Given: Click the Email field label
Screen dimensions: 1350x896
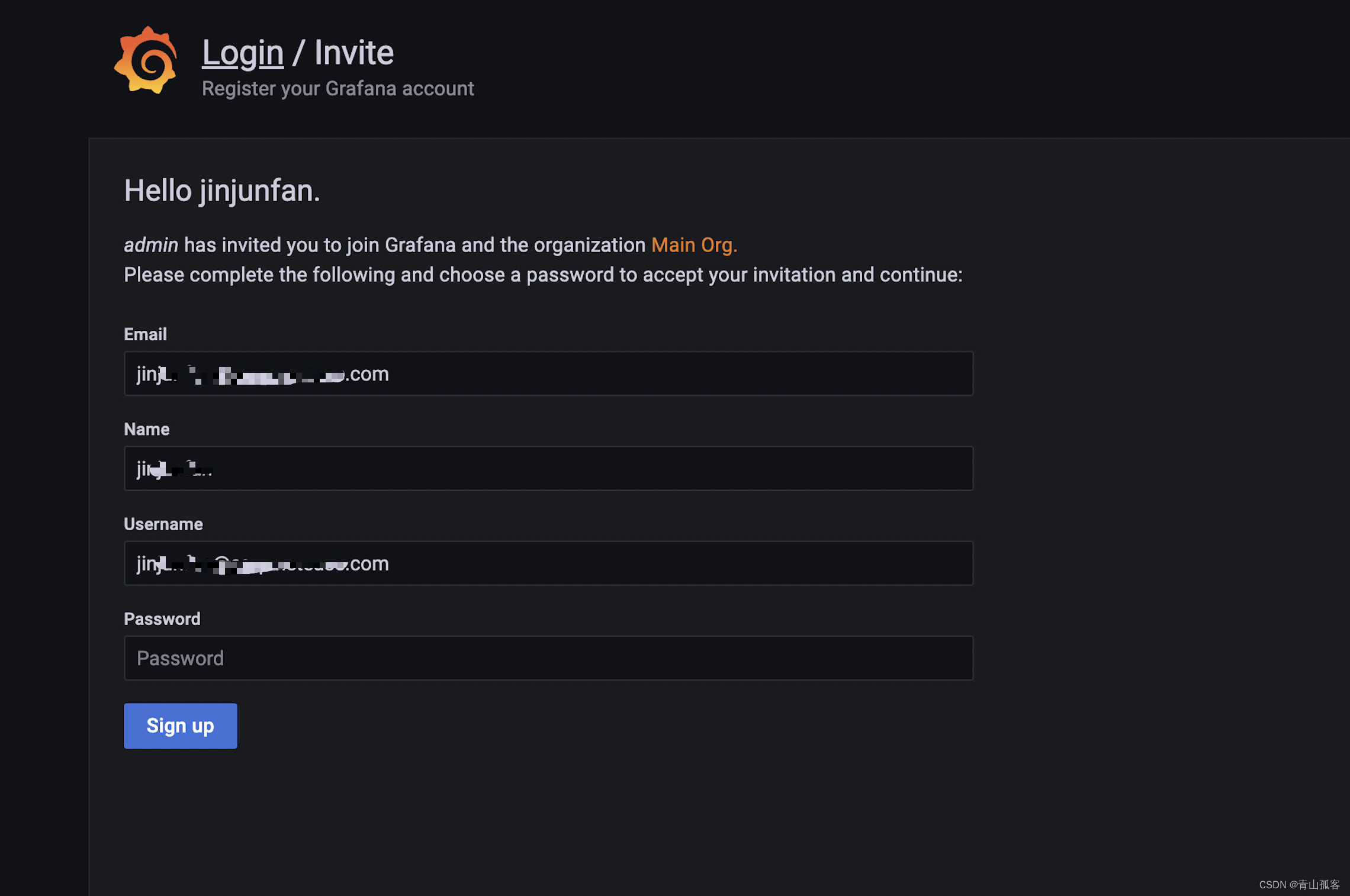Looking at the screenshot, I should click(x=145, y=334).
